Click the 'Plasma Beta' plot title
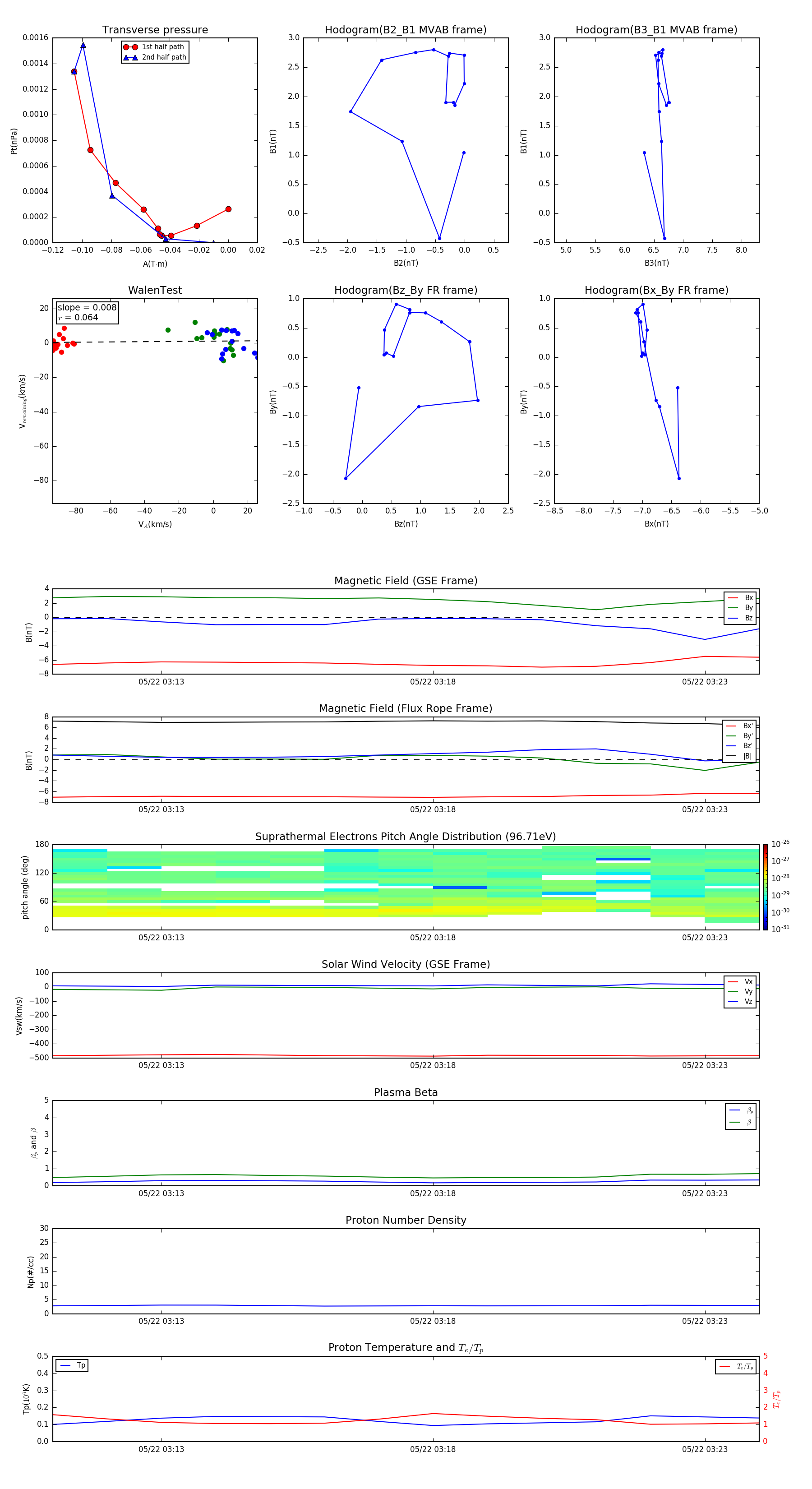812x1489 pixels. pos(406,1092)
